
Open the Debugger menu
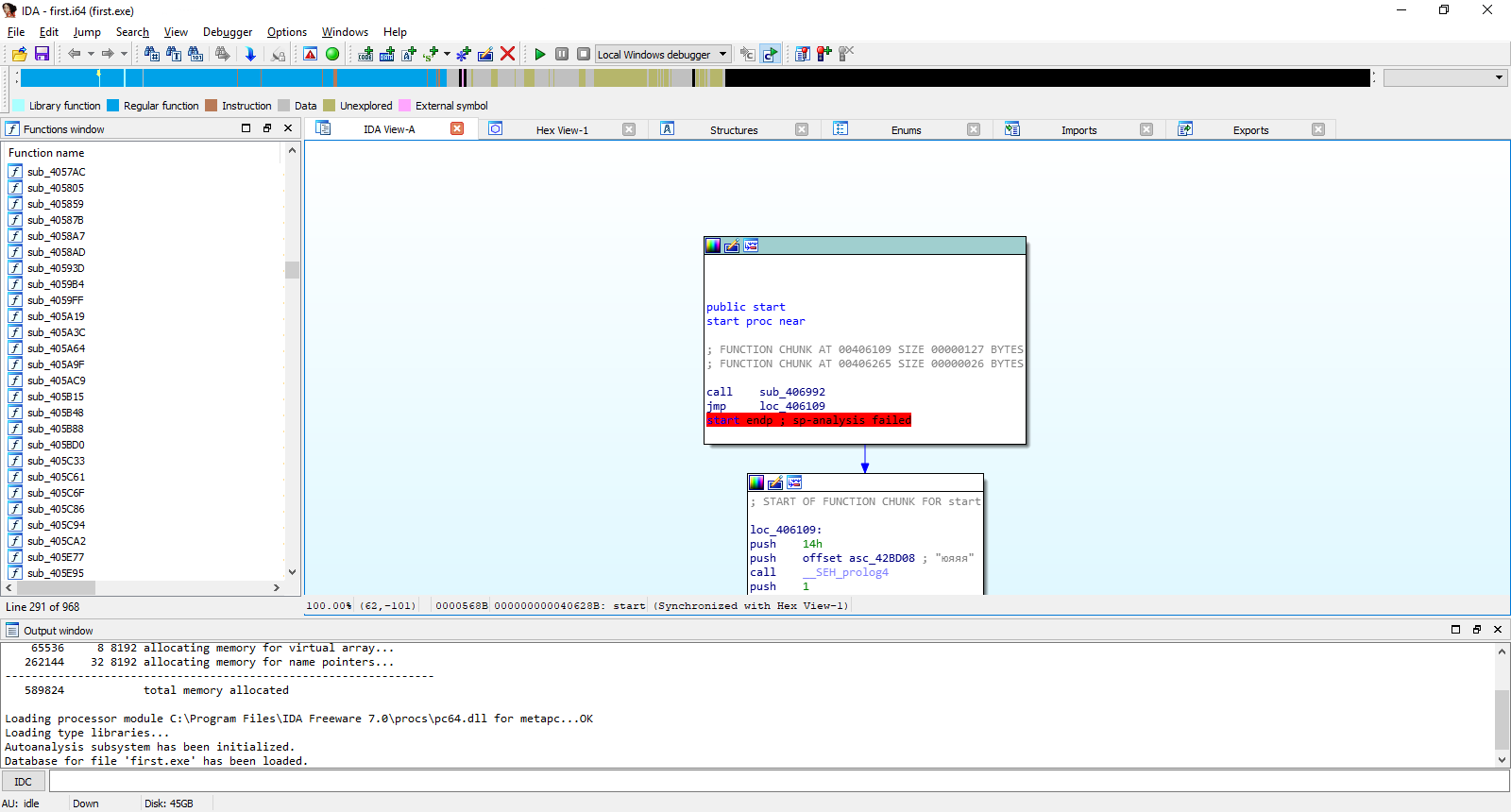click(x=227, y=32)
